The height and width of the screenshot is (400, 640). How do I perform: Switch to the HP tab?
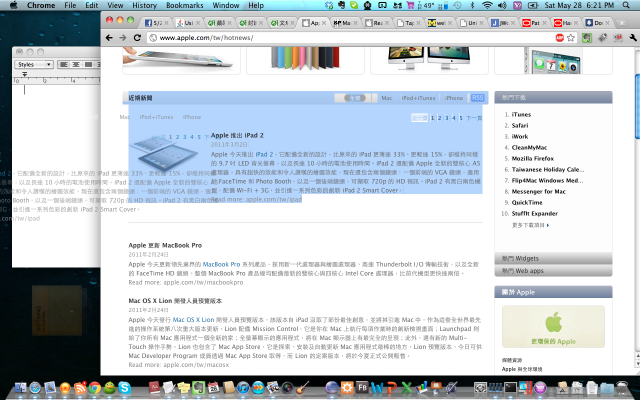click(345, 23)
